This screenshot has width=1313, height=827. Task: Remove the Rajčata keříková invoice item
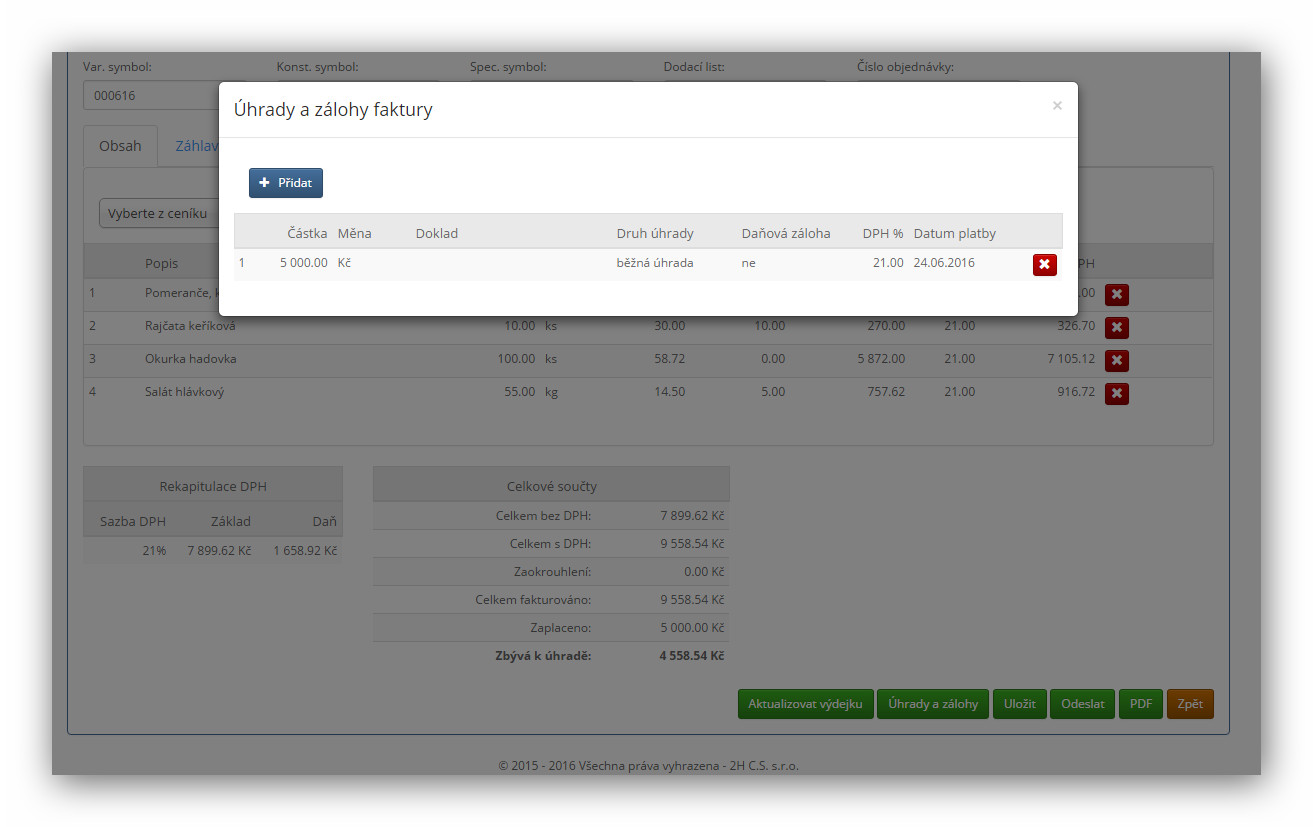(1116, 327)
